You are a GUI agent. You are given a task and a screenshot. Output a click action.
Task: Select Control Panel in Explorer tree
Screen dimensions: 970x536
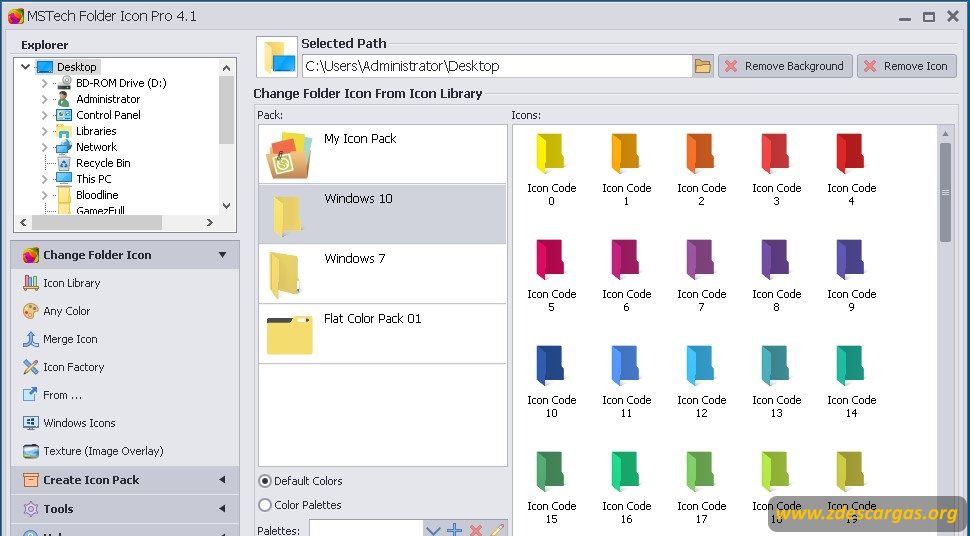pyautogui.click(x=108, y=115)
